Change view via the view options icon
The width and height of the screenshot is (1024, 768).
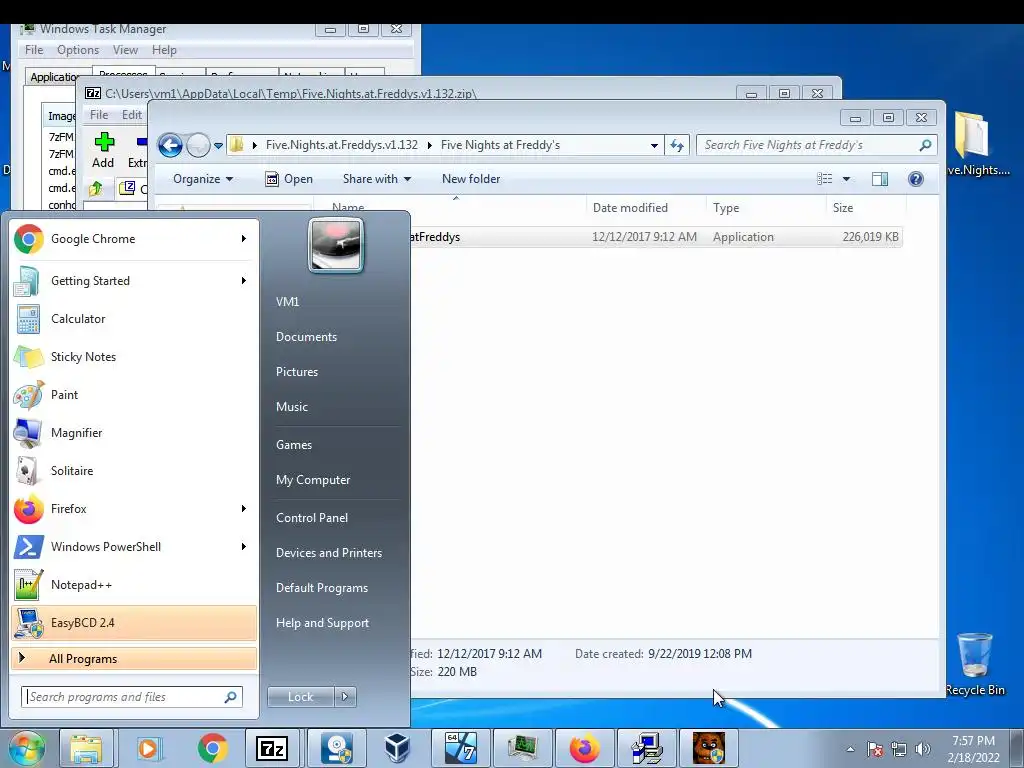(x=825, y=179)
